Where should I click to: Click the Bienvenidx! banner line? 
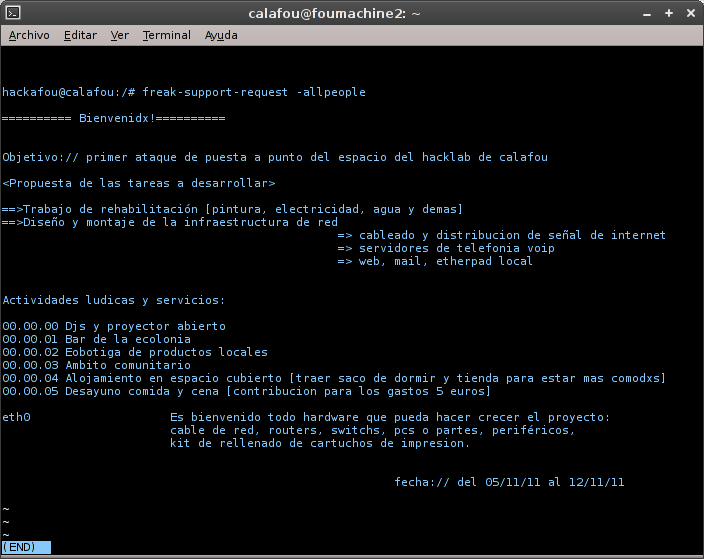114,118
